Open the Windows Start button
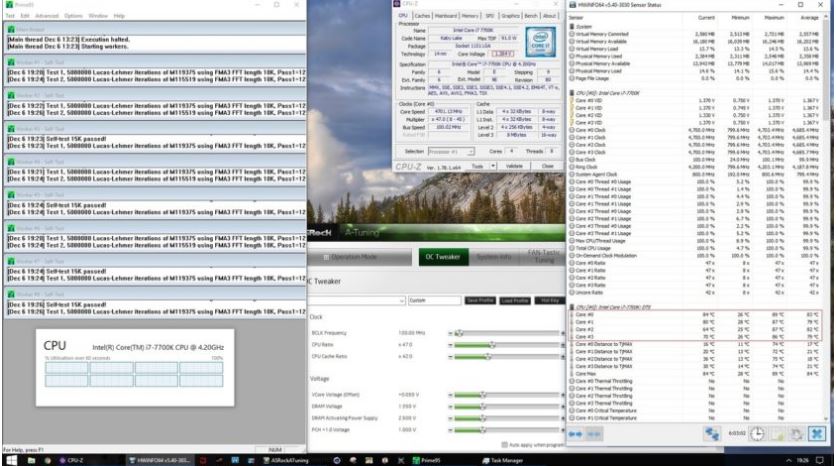The image size is (836, 466). click(11, 460)
